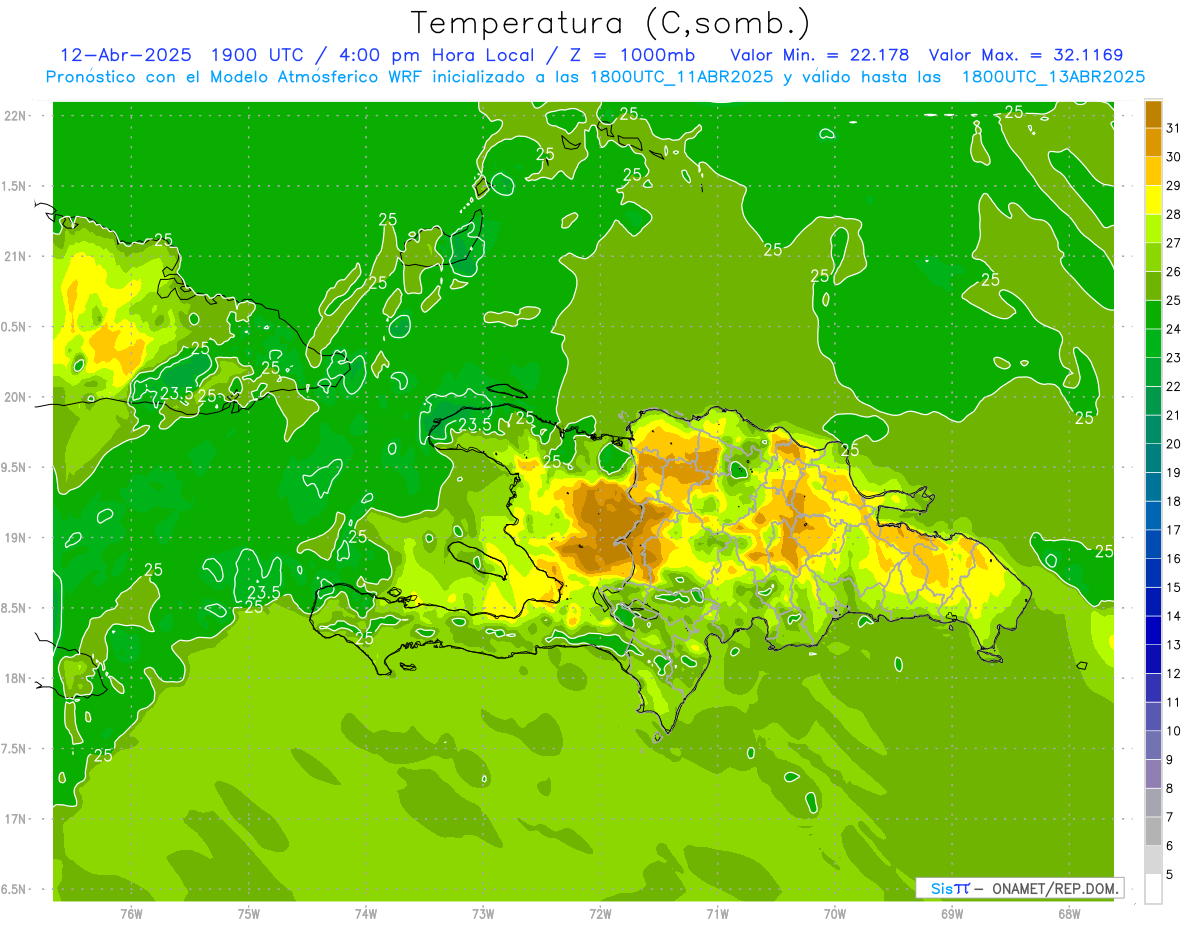Click the "17N" latitude axis label
The image size is (1200, 927).
(x=16, y=819)
